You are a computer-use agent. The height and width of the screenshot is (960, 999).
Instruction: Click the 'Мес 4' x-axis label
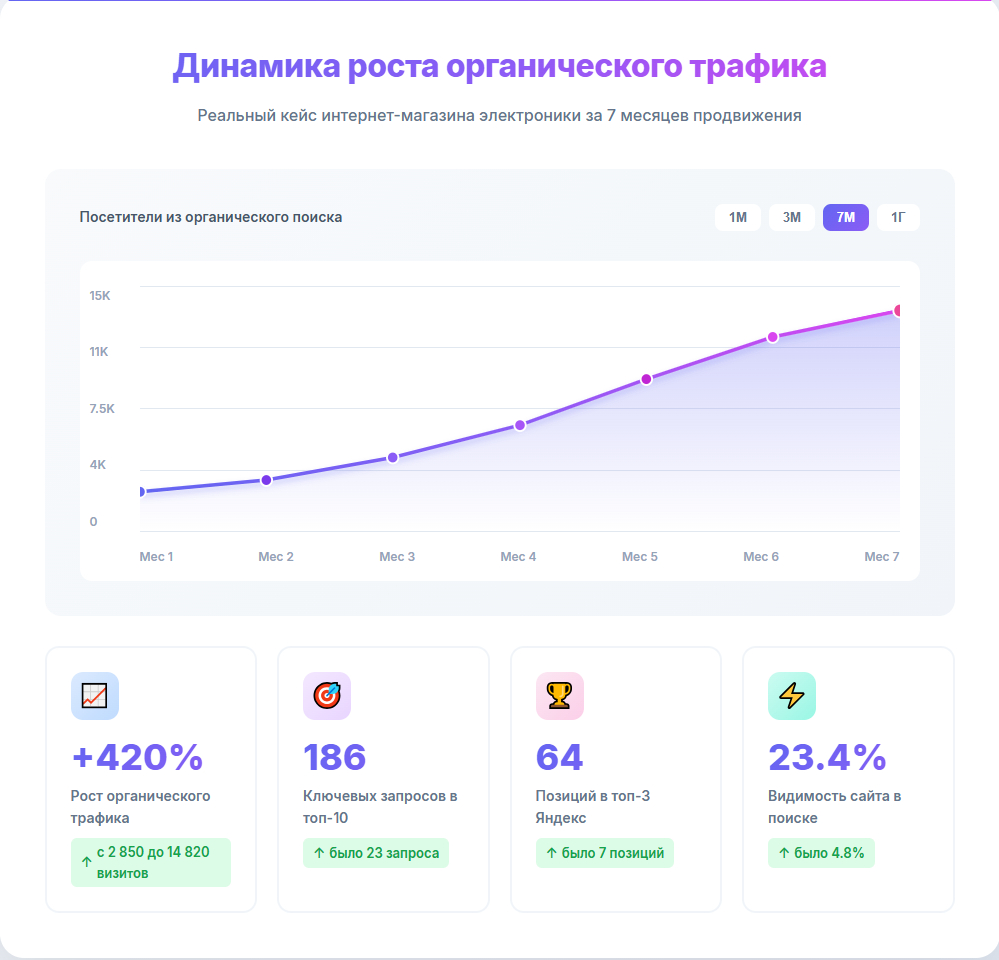(x=518, y=557)
